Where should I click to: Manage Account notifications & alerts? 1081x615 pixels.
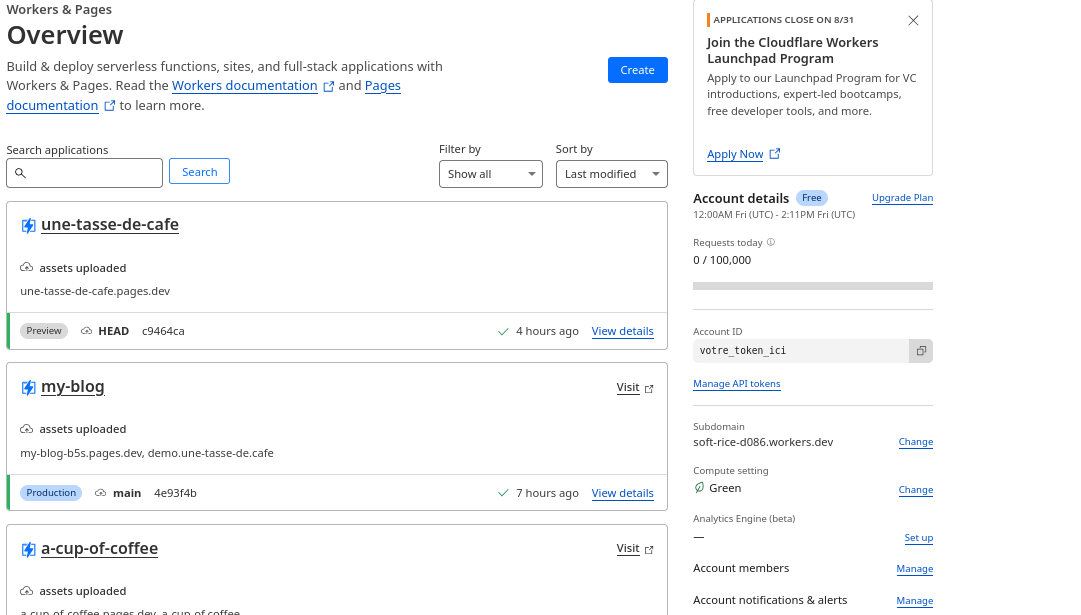915,601
